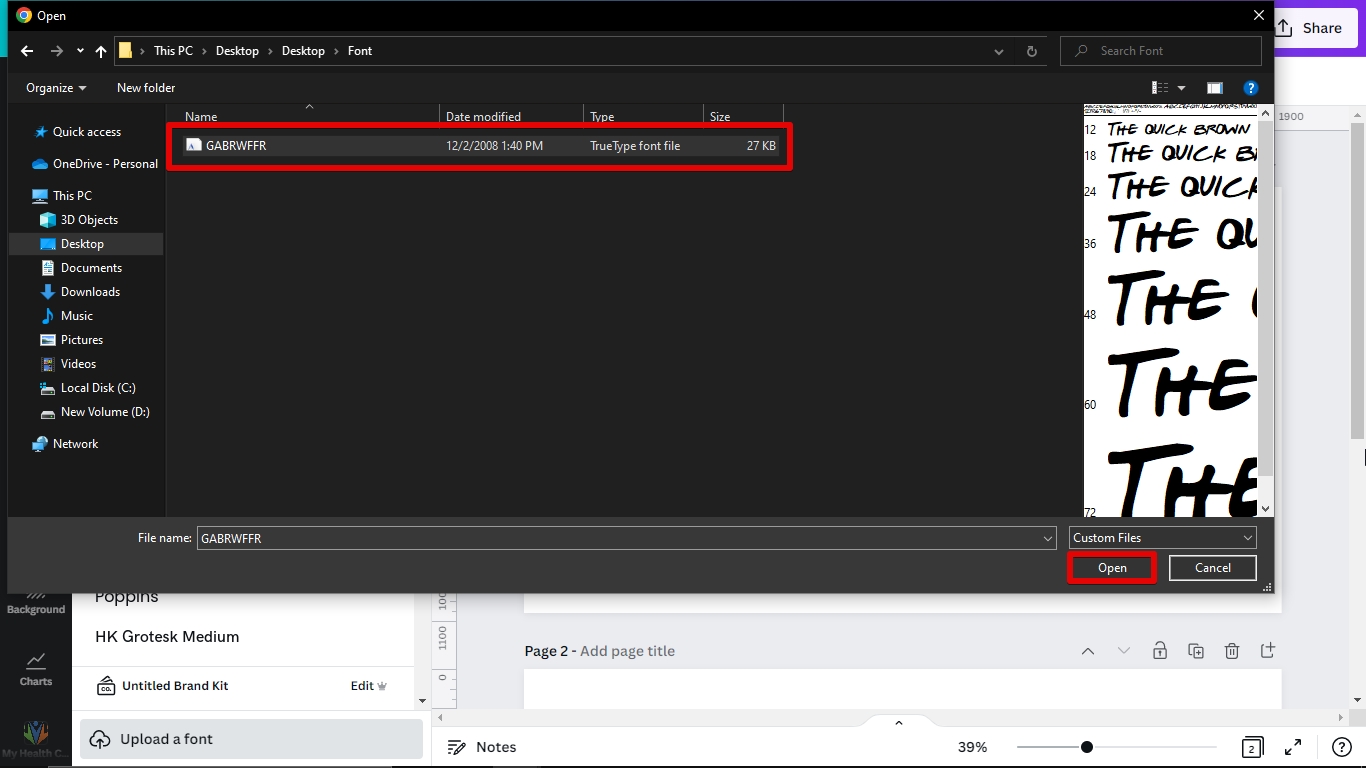This screenshot has height=768, width=1366.
Task: Lock Page 2
Action: [1160, 651]
